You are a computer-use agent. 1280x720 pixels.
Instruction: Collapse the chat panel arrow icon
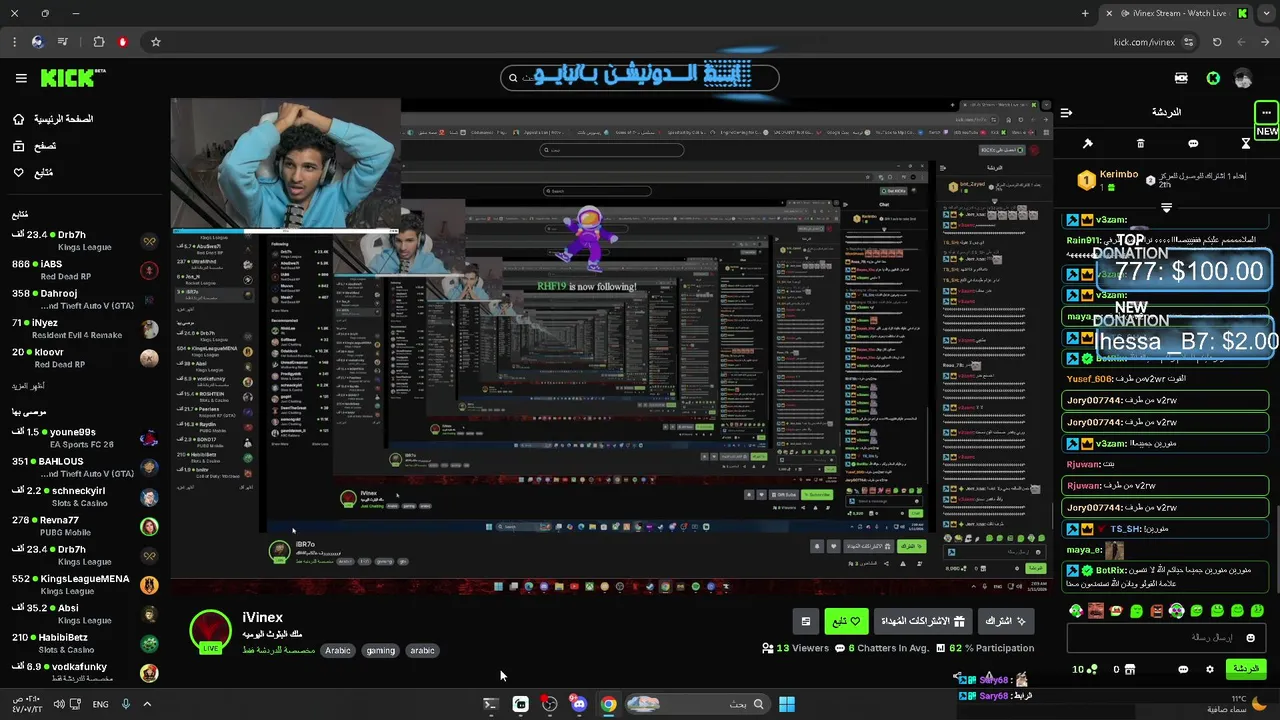tap(1066, 113)
